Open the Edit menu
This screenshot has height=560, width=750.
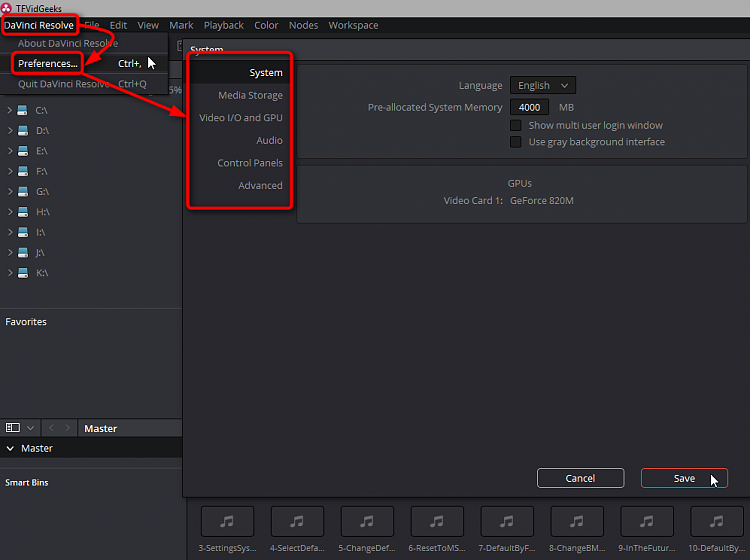118,25
